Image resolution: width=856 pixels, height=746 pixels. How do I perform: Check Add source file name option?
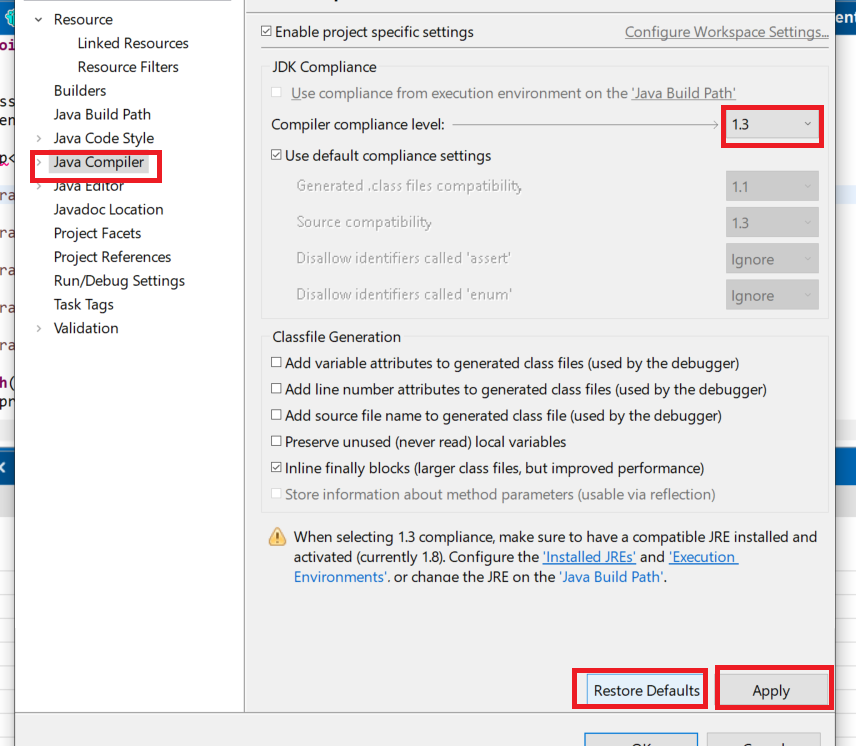(277, 416)
